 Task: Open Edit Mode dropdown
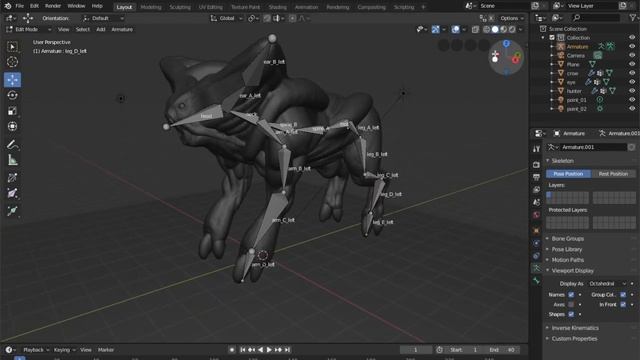click(28, 29)
